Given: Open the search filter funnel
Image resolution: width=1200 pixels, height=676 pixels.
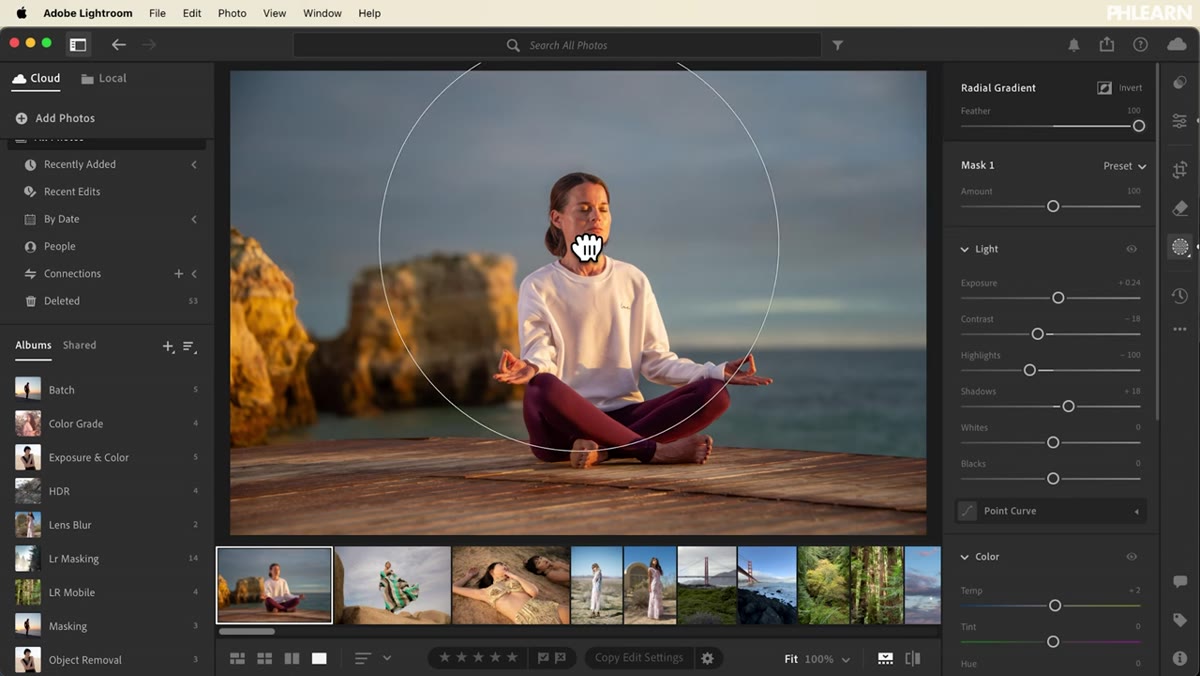Looking at the screenshot, I should [x=838, y=45].
